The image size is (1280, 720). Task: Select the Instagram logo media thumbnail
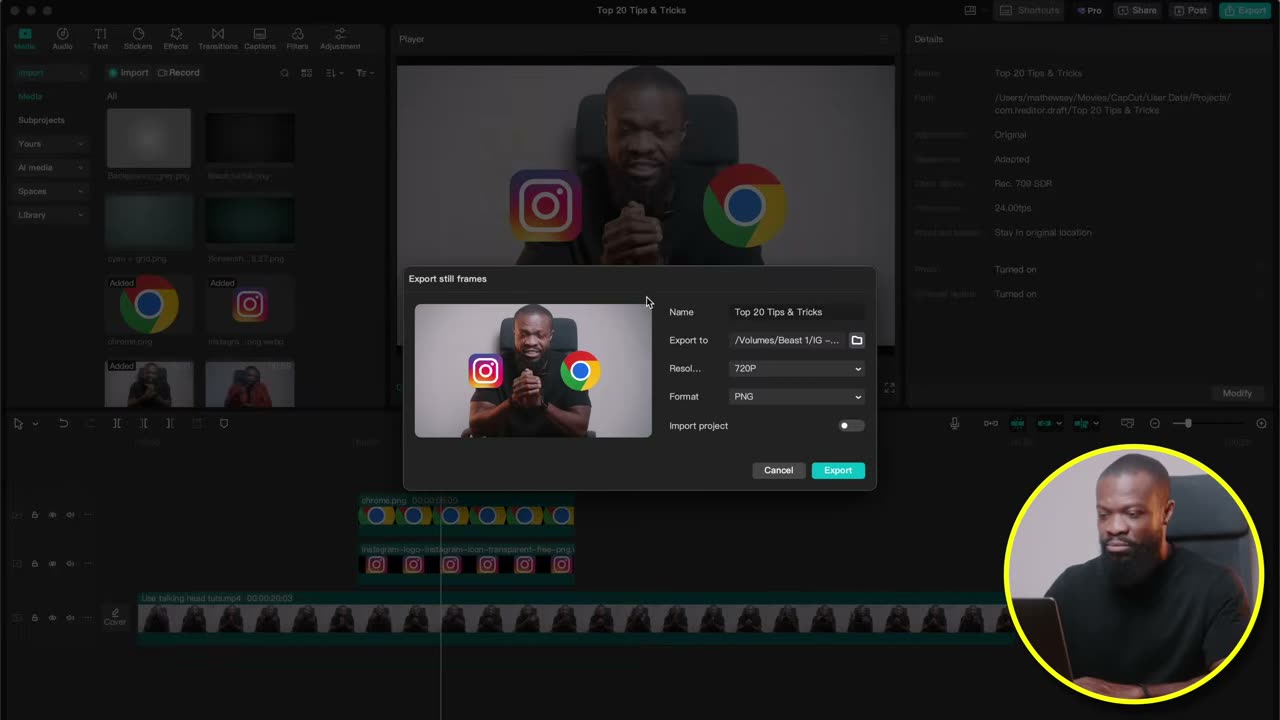[250, 305]
